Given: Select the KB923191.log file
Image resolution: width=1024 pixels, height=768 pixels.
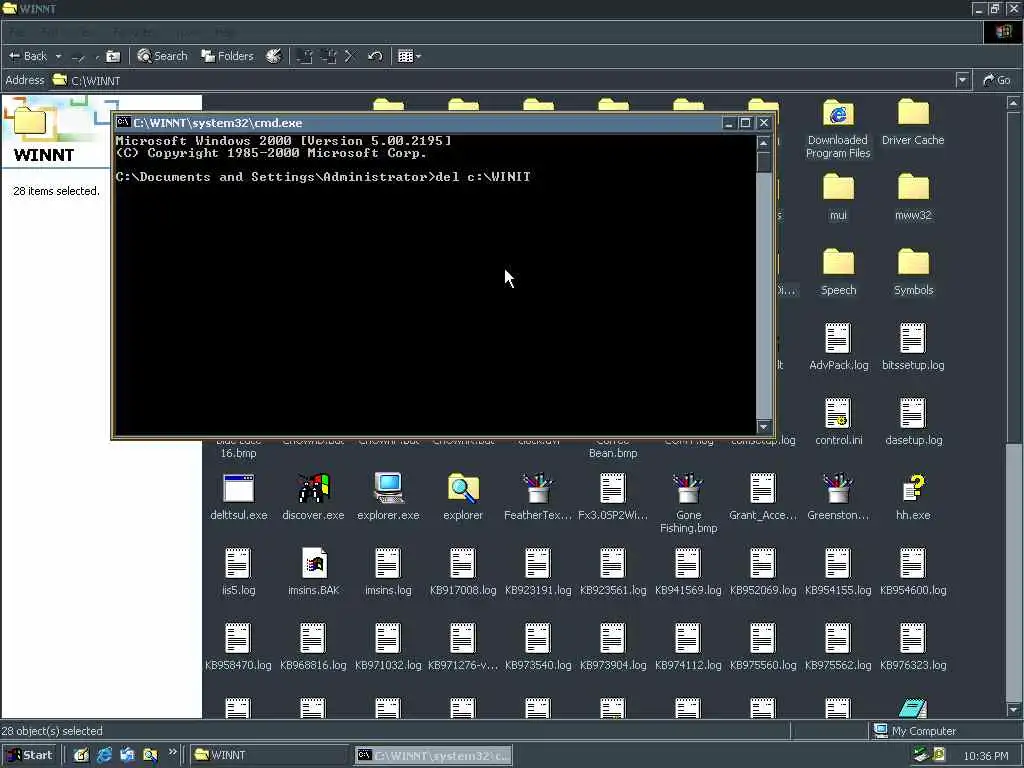Looking at the screenshot, I should (538, 572).
